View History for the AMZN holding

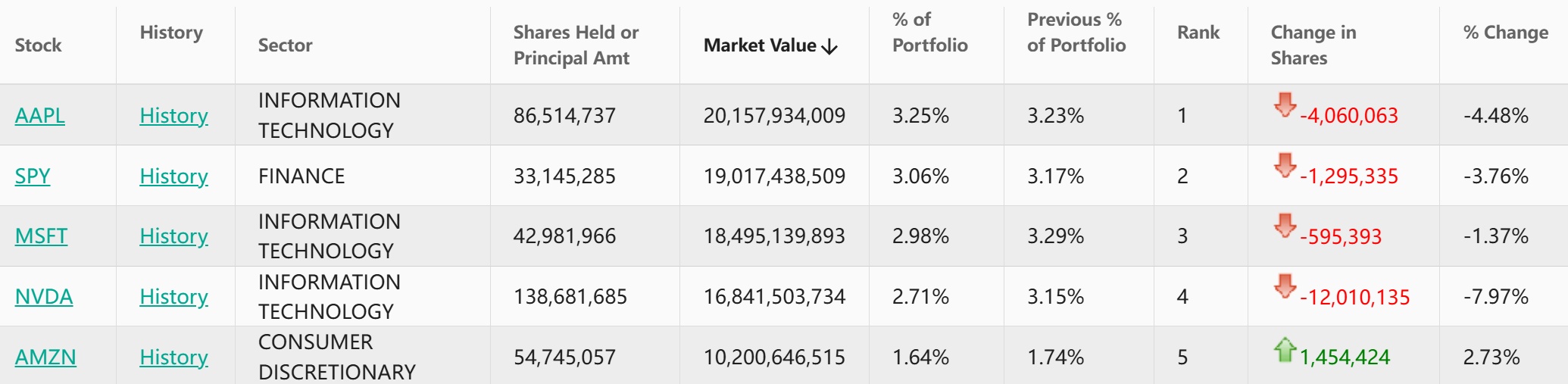(173, 357)
